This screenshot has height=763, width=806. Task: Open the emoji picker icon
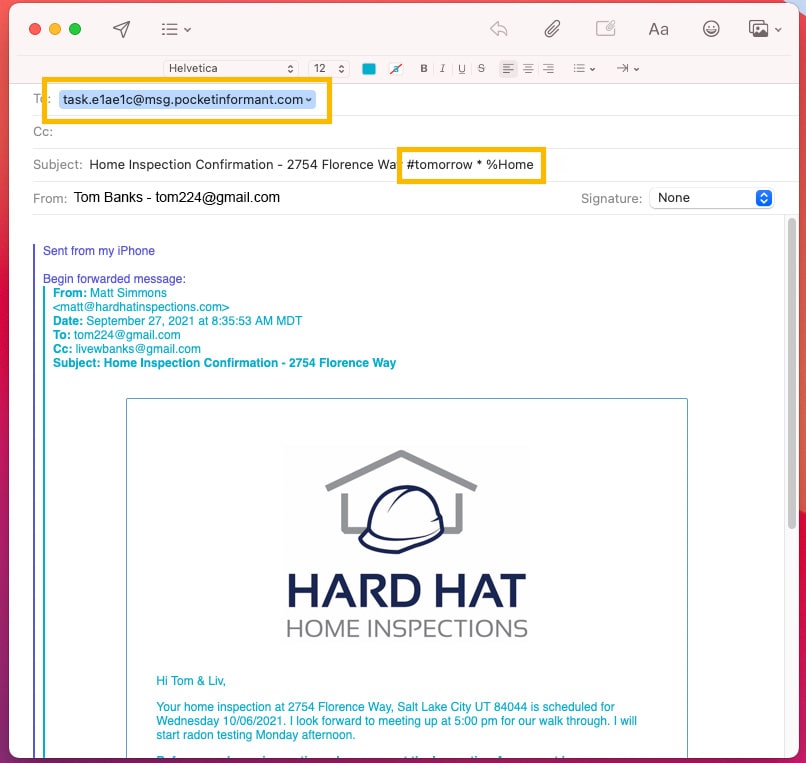click(711, 29)
